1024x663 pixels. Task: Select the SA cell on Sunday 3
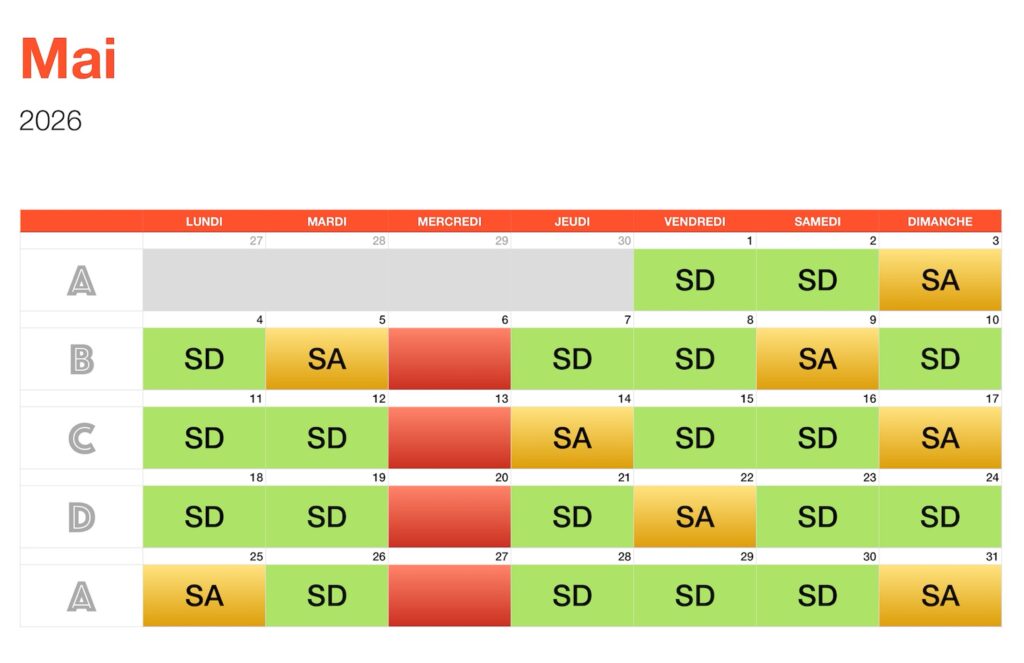point(940,280)
